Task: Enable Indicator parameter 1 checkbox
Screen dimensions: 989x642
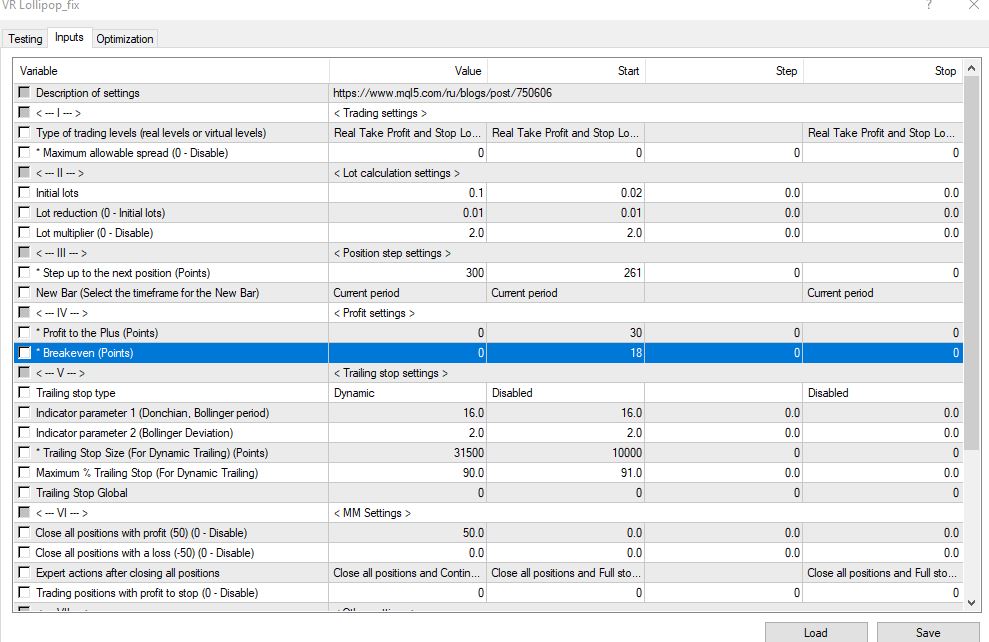Action: click(24, 412)
